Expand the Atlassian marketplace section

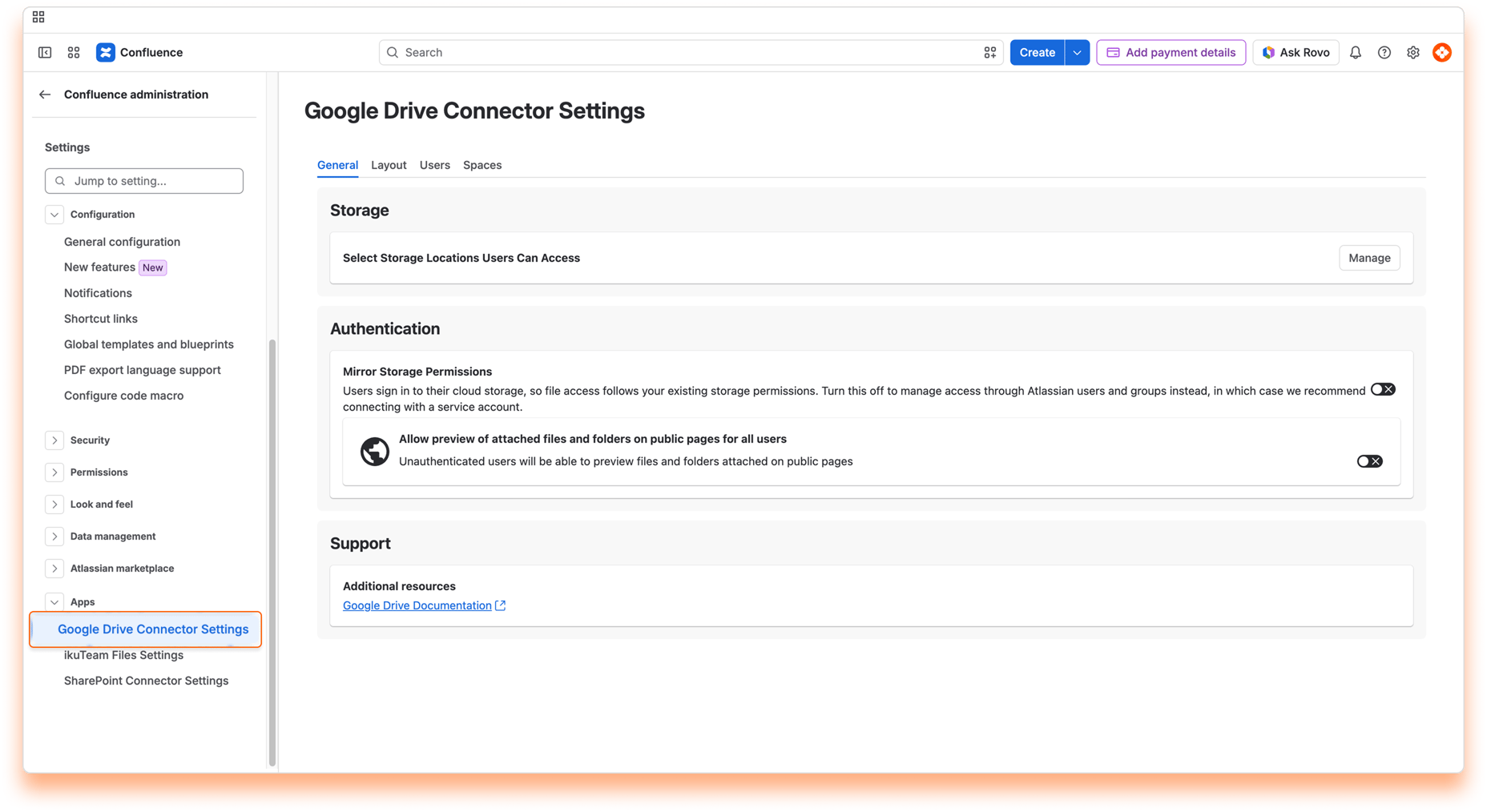[x=54, y=569]
